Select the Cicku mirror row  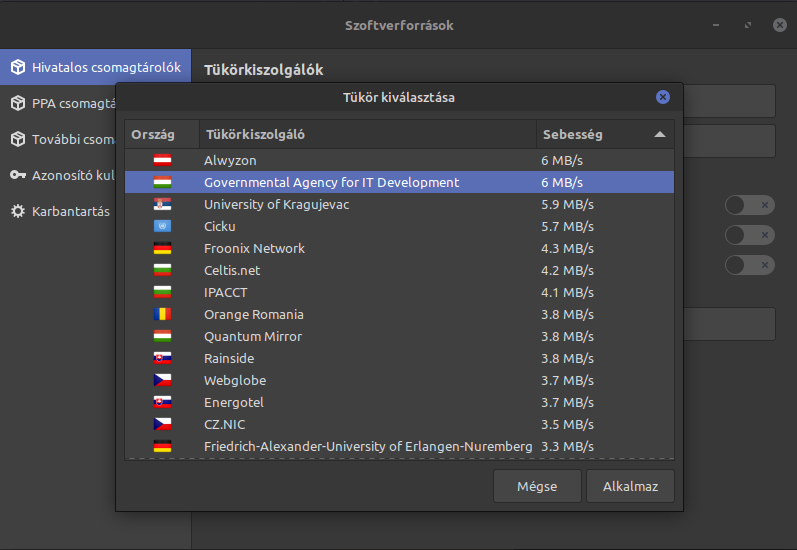coord(400,226)
